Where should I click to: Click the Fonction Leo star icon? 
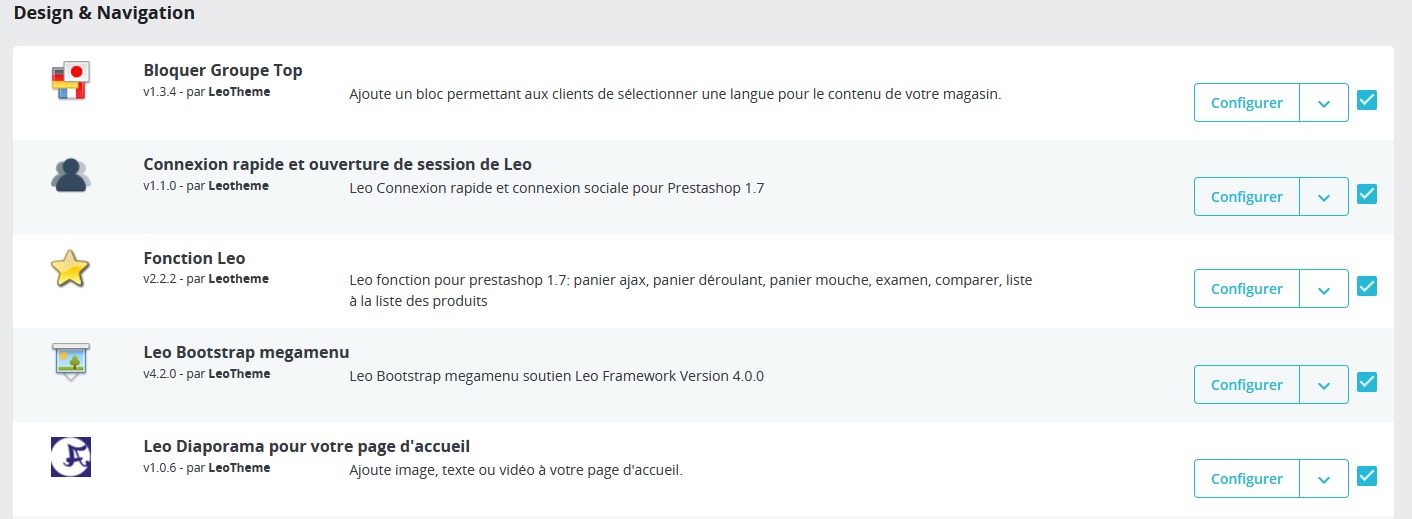(x=70, y=269)
